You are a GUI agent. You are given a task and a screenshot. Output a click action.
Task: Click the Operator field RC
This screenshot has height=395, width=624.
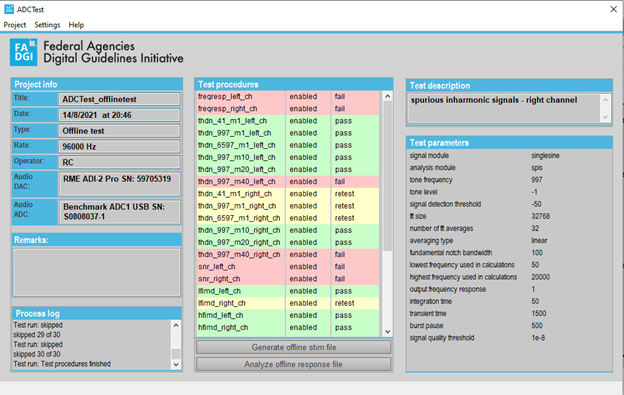[119, 162]
